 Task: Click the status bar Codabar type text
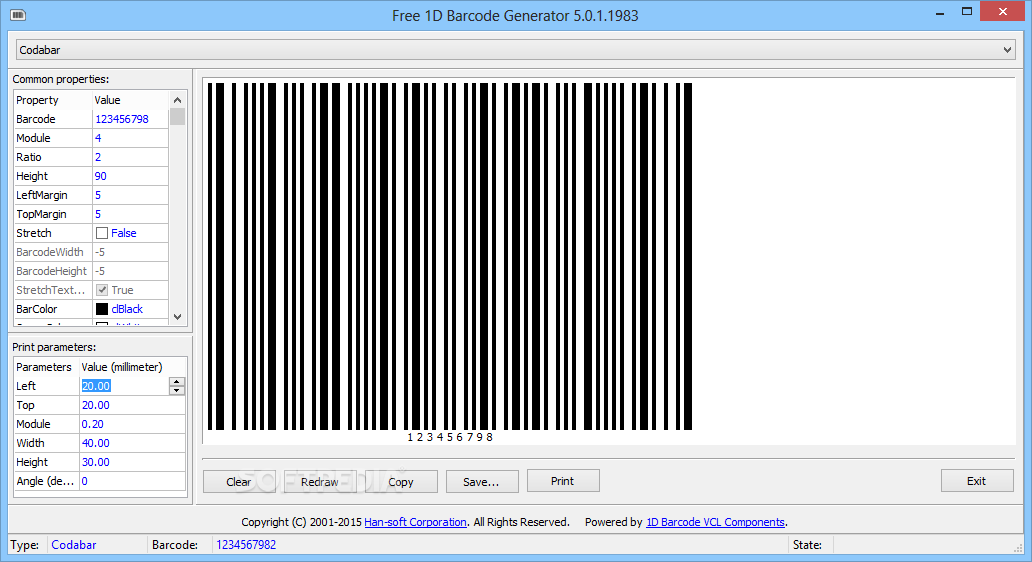pyautogui.click(x=74, y=545)
